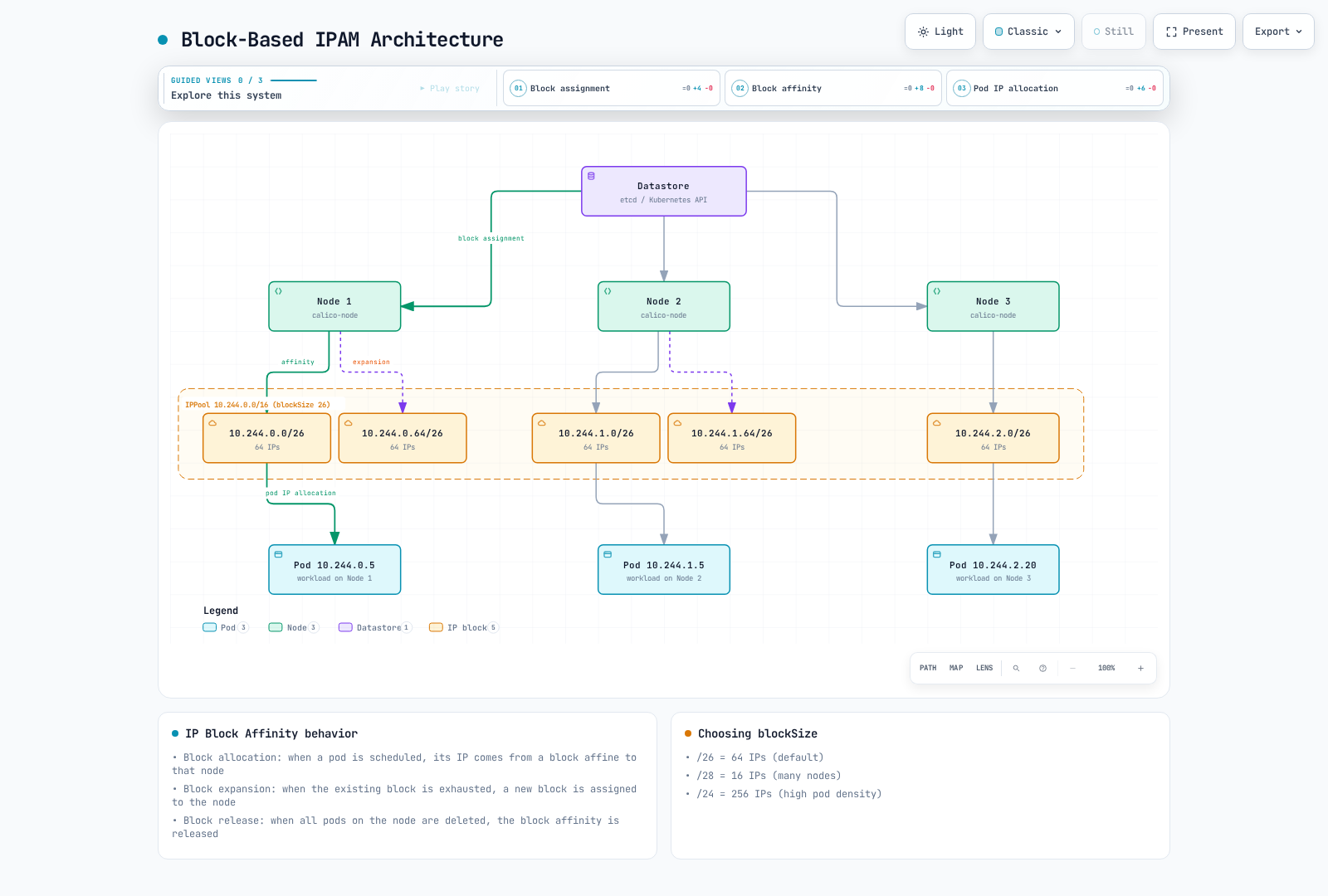Click the code icon on Node 3
Viewport: 1328px width, 896px height.
pyautogui.click(x=937, y=291)
